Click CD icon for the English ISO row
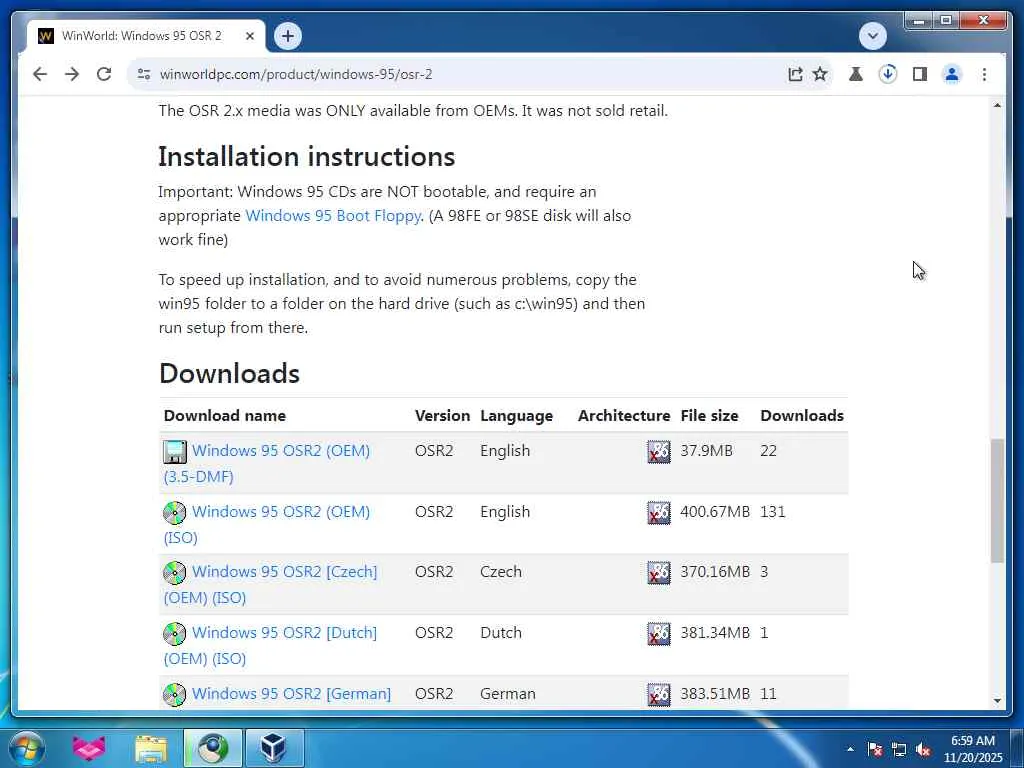This screenshot has height=768, width=1024. coord(174,513)
